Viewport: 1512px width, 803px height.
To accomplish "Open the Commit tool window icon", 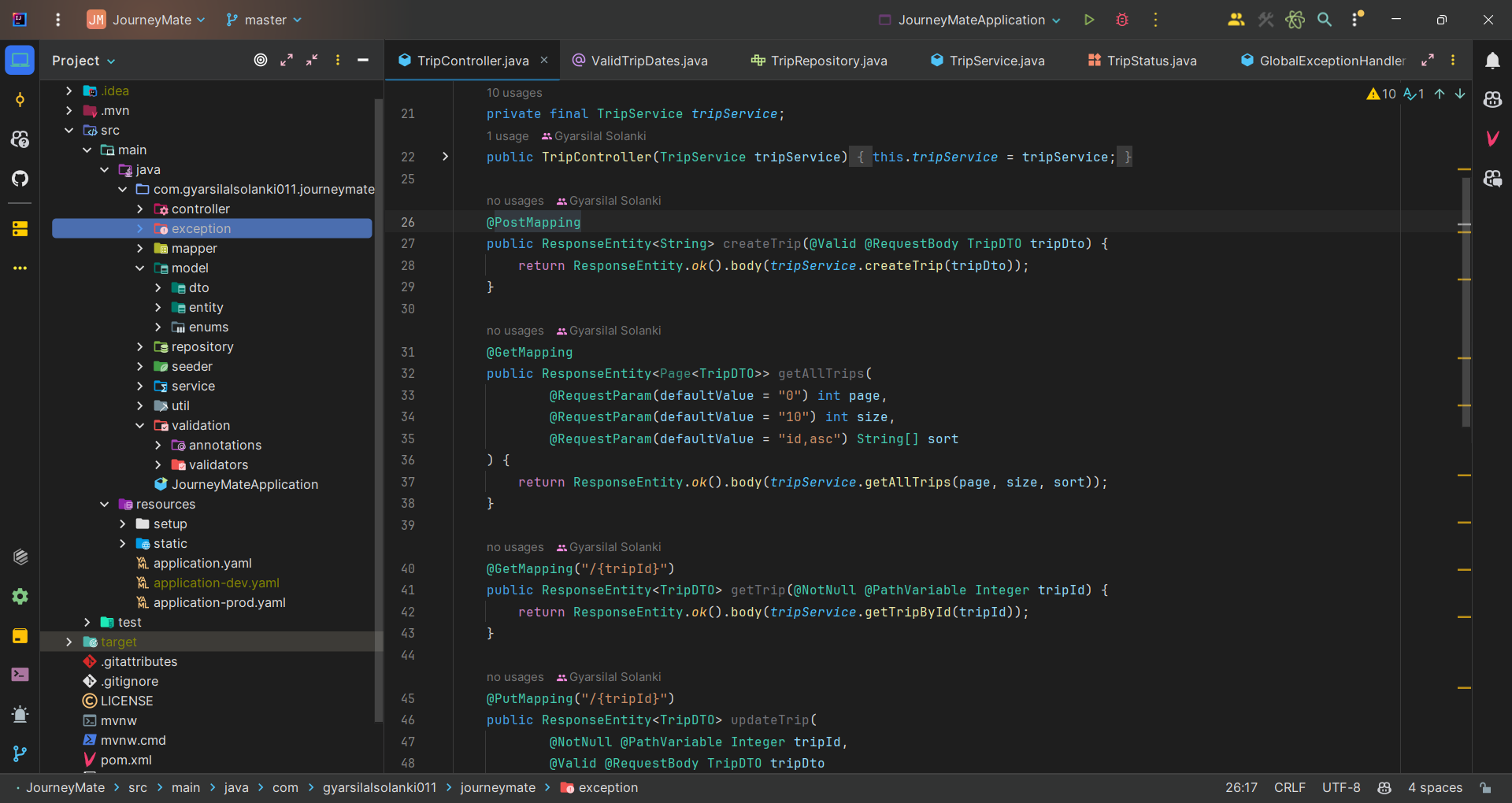I will point(20,100).
